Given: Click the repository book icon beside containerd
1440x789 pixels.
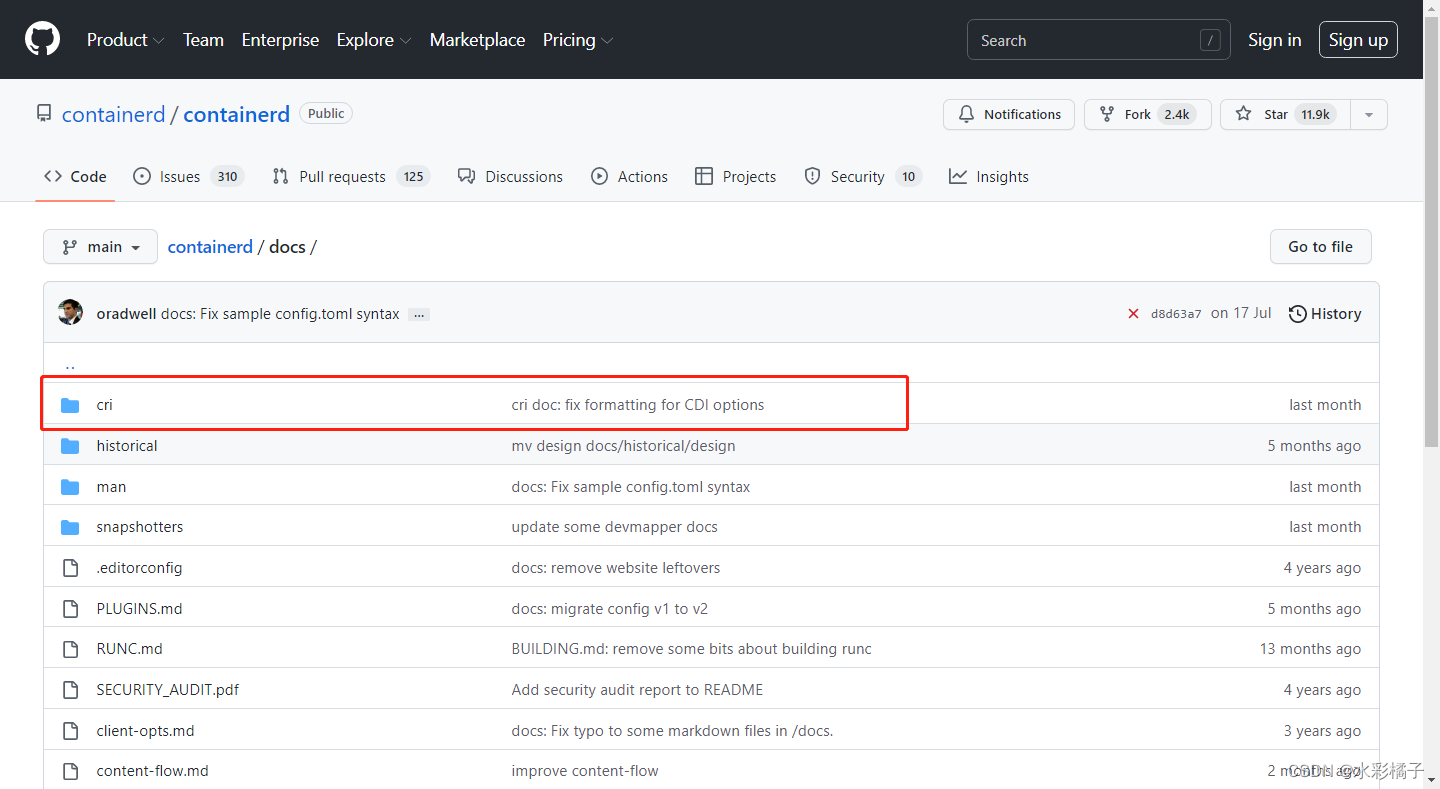Looking at the screenshot, I should point(44,114).
